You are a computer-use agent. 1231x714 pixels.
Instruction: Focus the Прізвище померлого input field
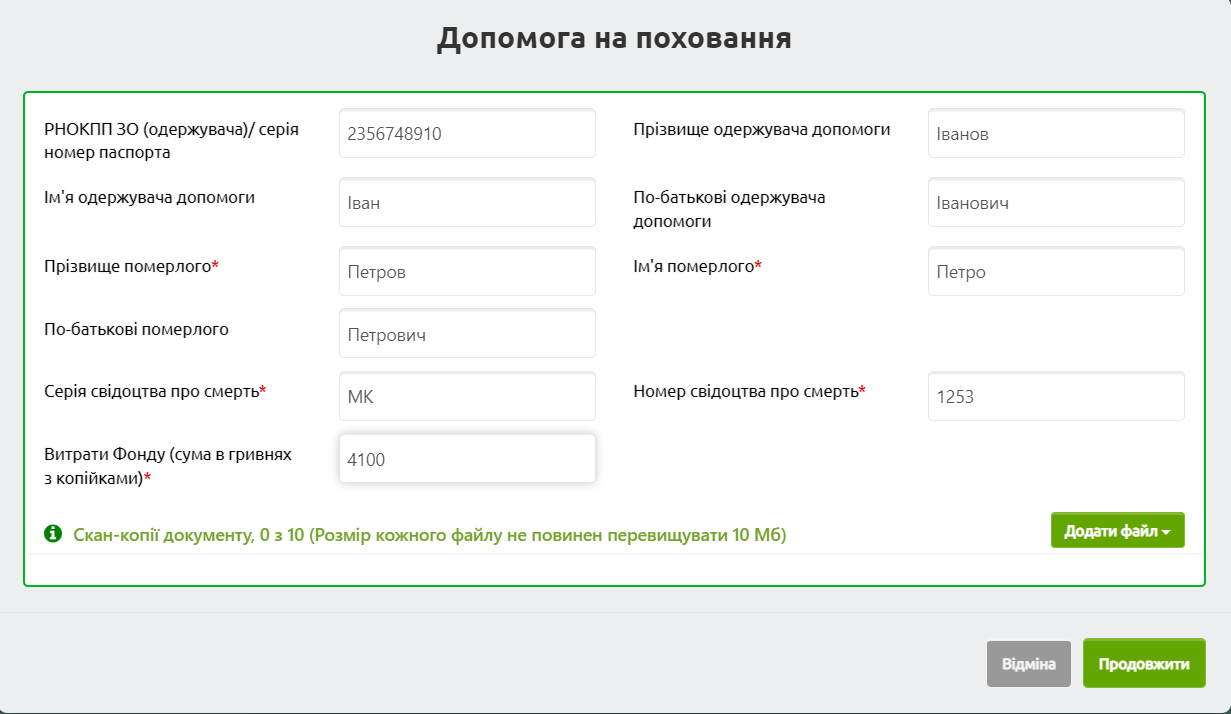(x=467, y=272)
